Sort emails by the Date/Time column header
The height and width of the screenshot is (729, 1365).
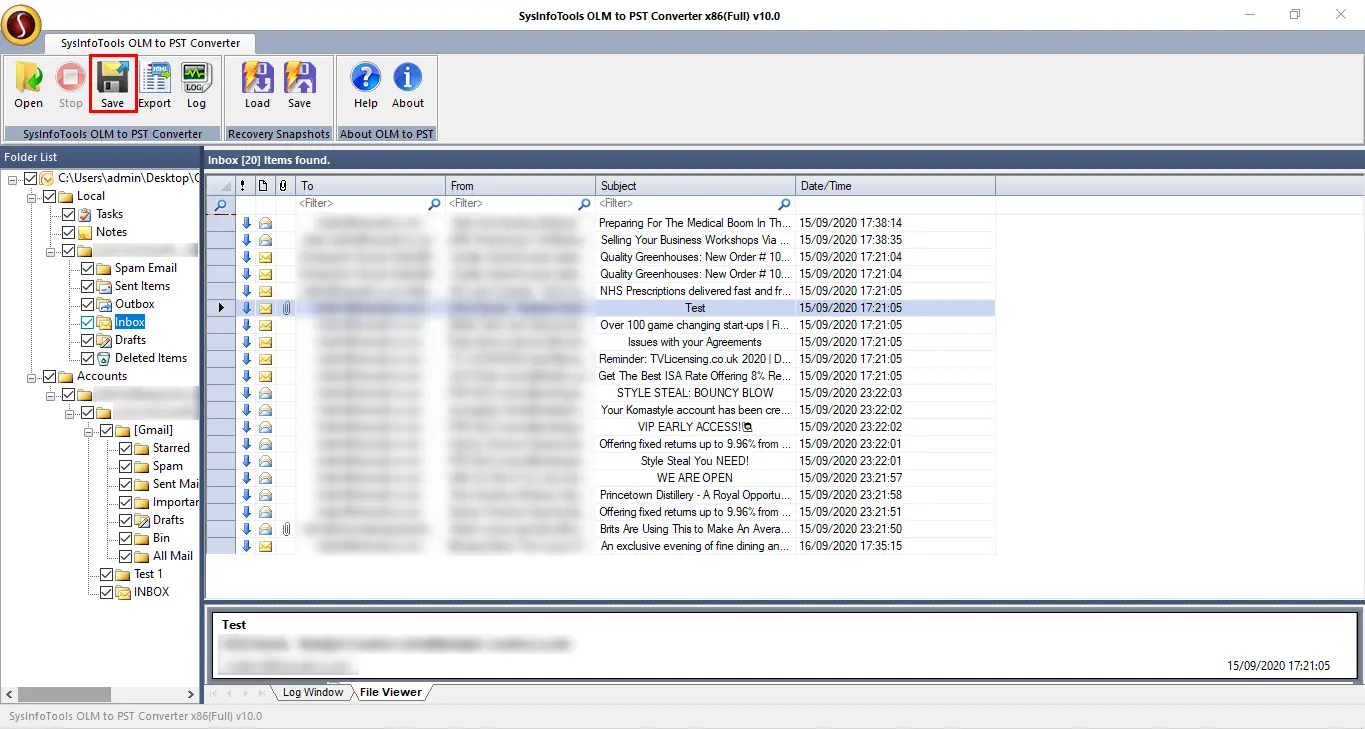896,186
